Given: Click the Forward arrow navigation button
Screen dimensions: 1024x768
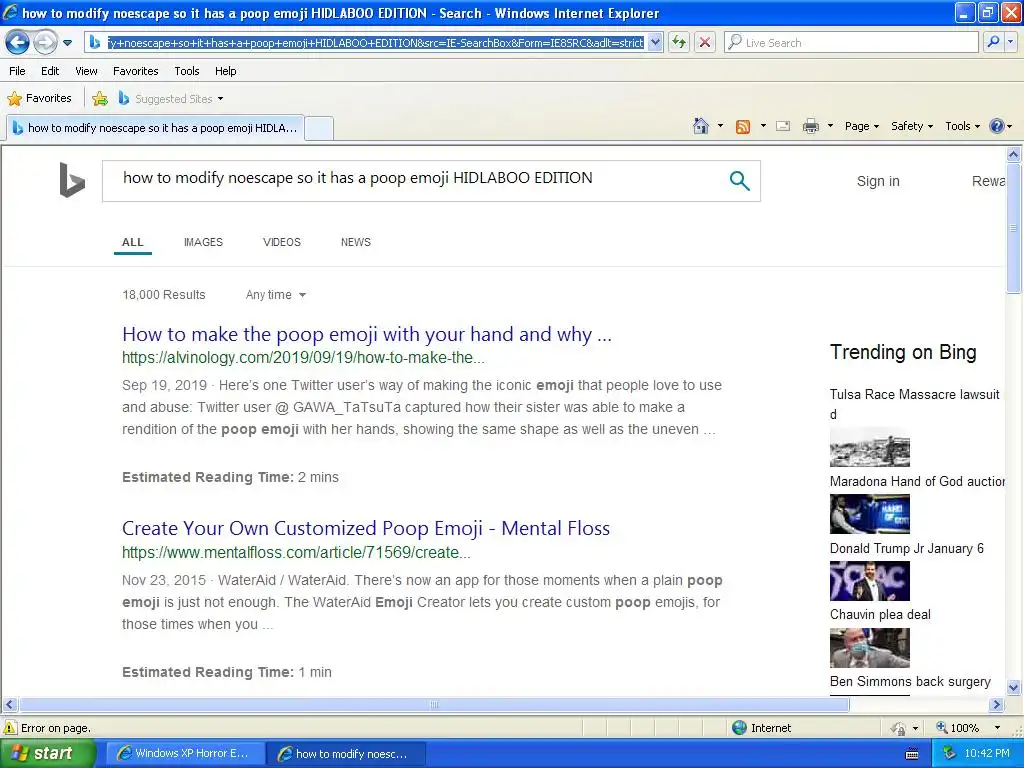Looking at the screenshot, I should coord(44,42).
